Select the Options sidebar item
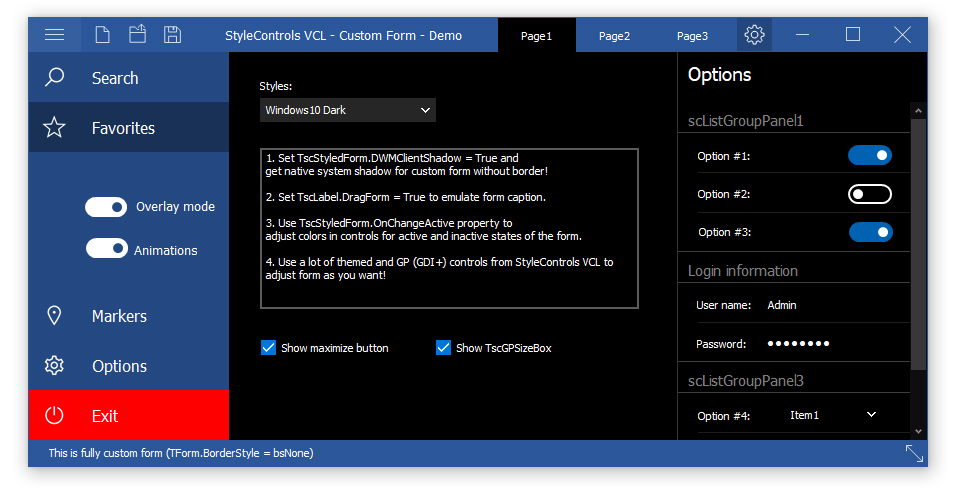This screenshot has width=959, height=494. [x=128, y=366]
